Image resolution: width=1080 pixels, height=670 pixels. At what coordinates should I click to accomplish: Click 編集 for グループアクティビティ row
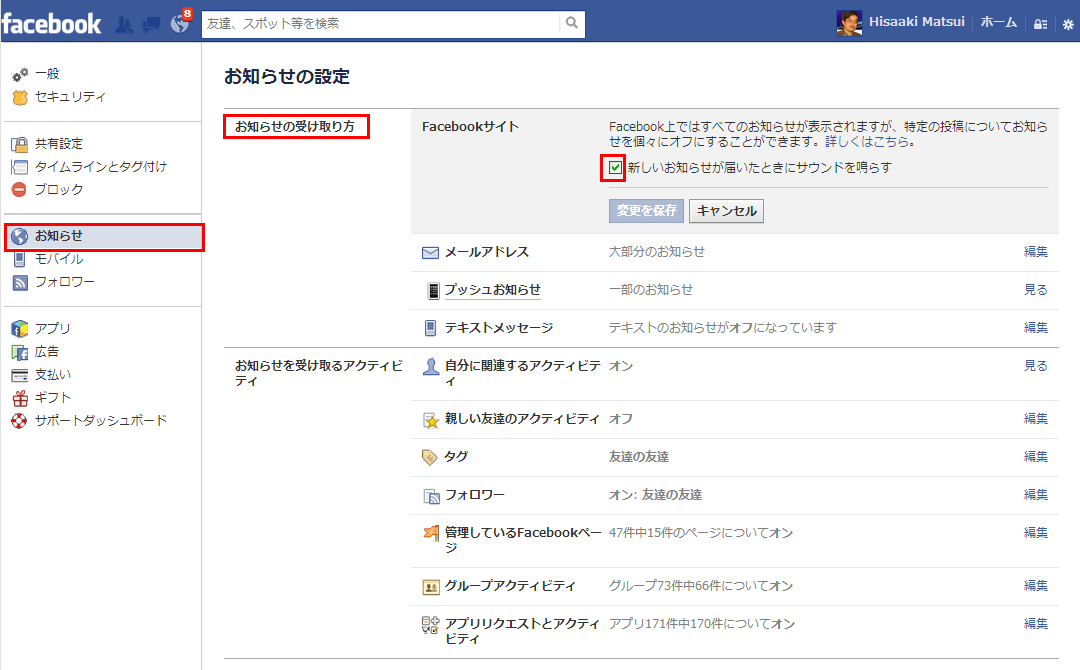(x=1036, y=585)
